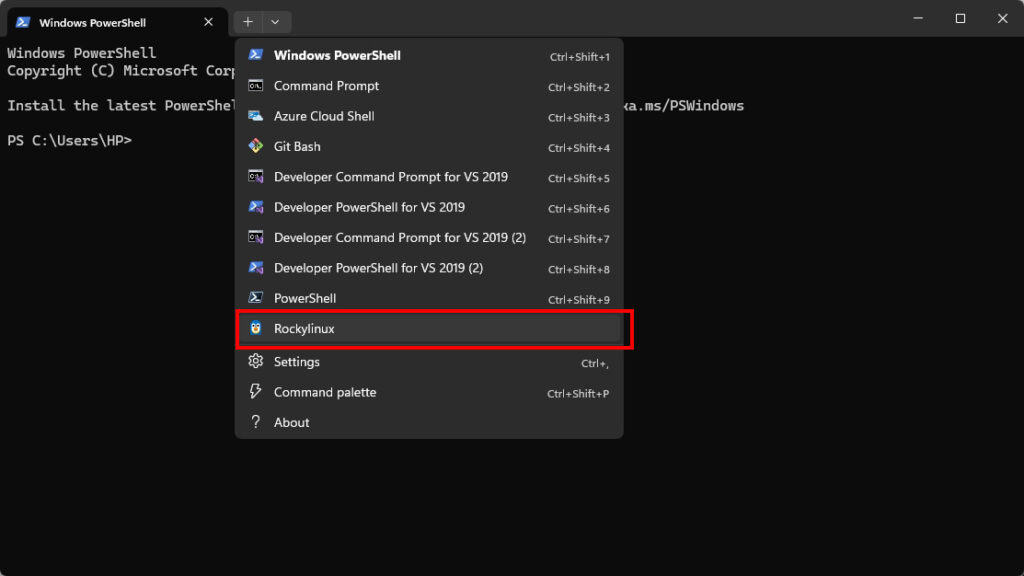1024x576 pixels.
Task: Click the Ctrl+Shift+5 shortcut text
Action: 579,178
